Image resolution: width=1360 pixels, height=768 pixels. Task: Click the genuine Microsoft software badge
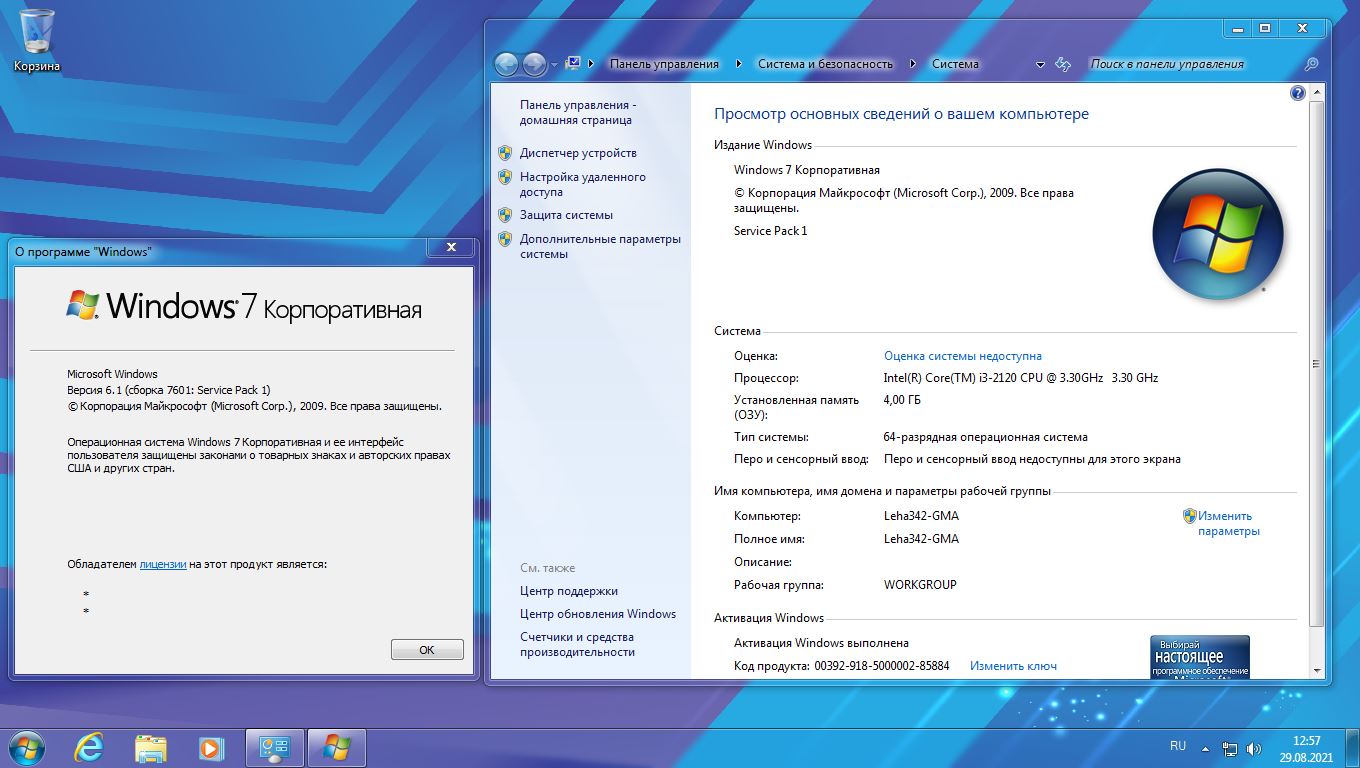(x=1200, y=657)
